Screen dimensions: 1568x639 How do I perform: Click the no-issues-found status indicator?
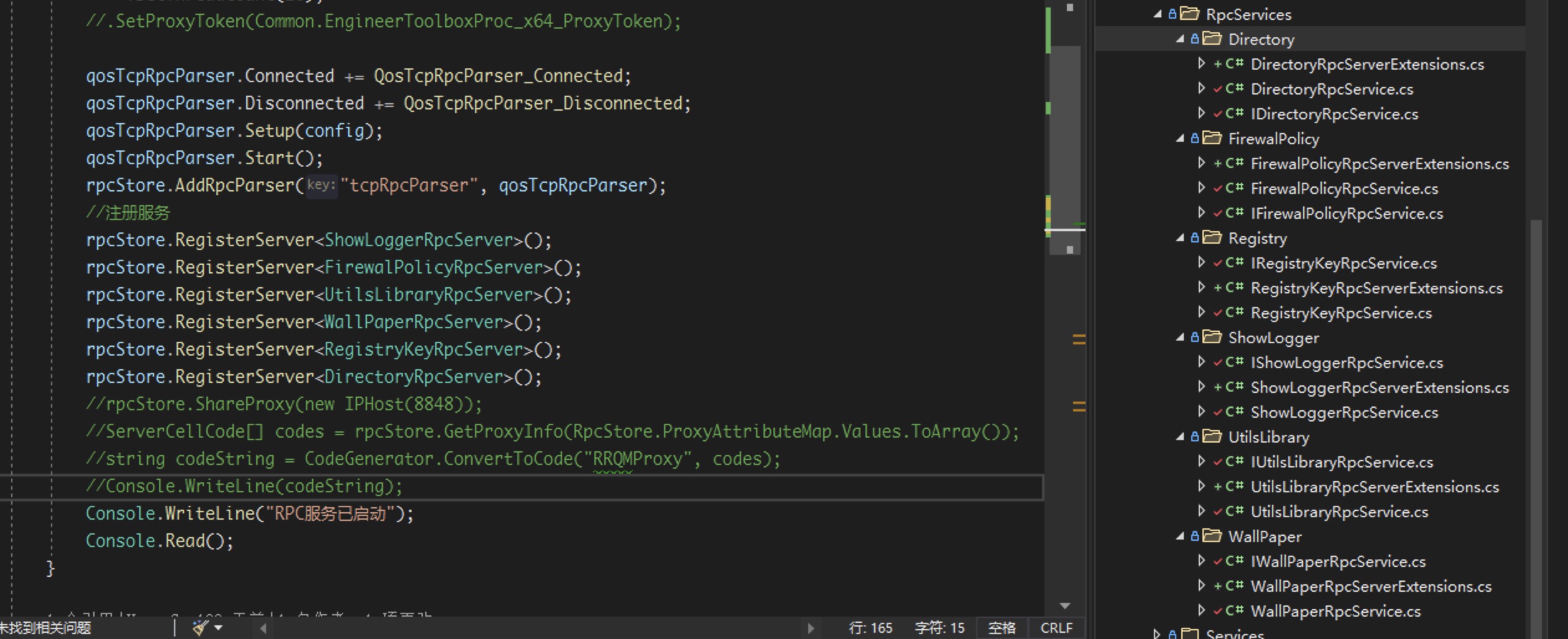pyautogui.click(x=46, y=628)
